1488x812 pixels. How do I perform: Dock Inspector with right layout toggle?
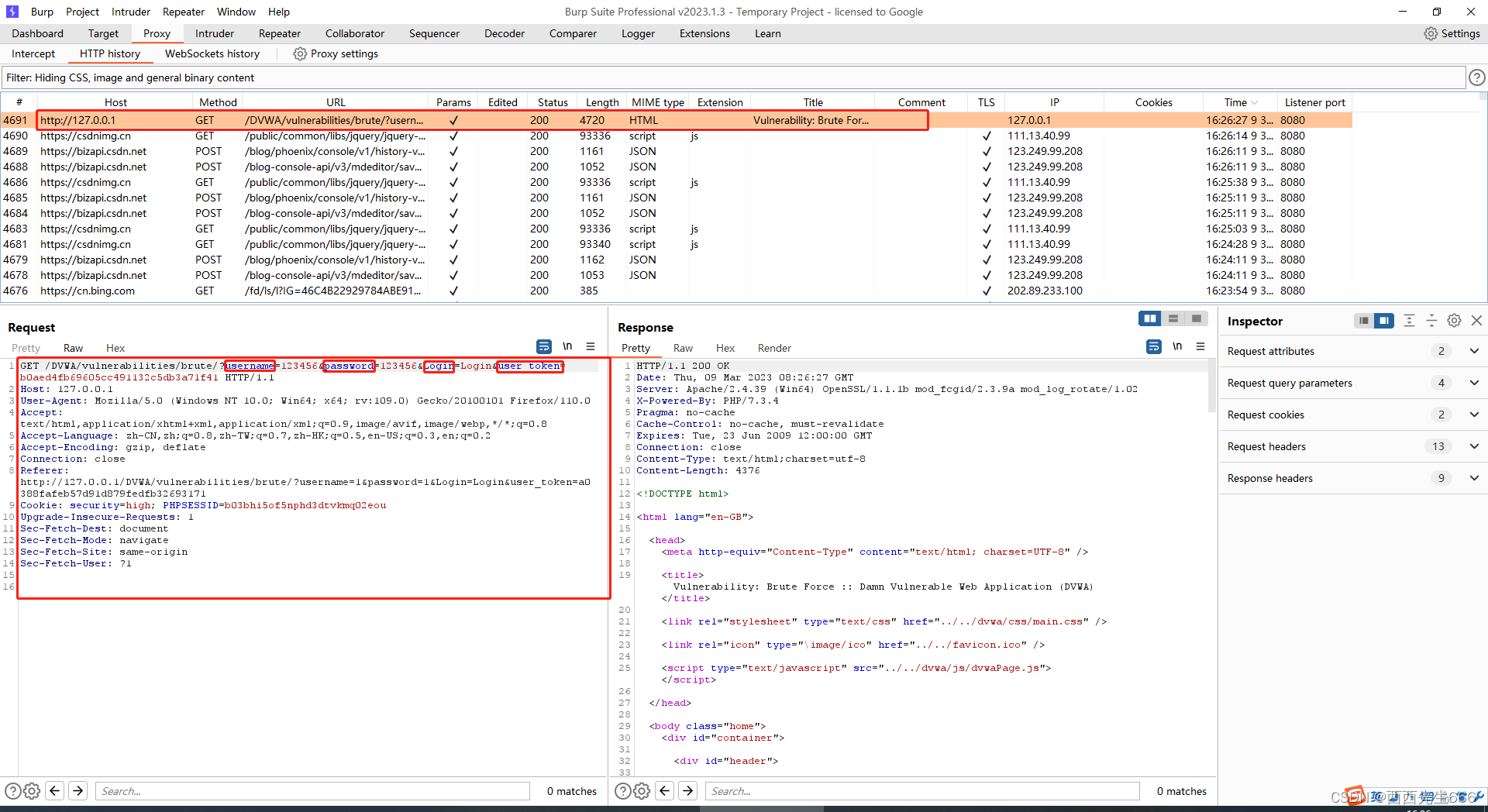pos(1384,321)
